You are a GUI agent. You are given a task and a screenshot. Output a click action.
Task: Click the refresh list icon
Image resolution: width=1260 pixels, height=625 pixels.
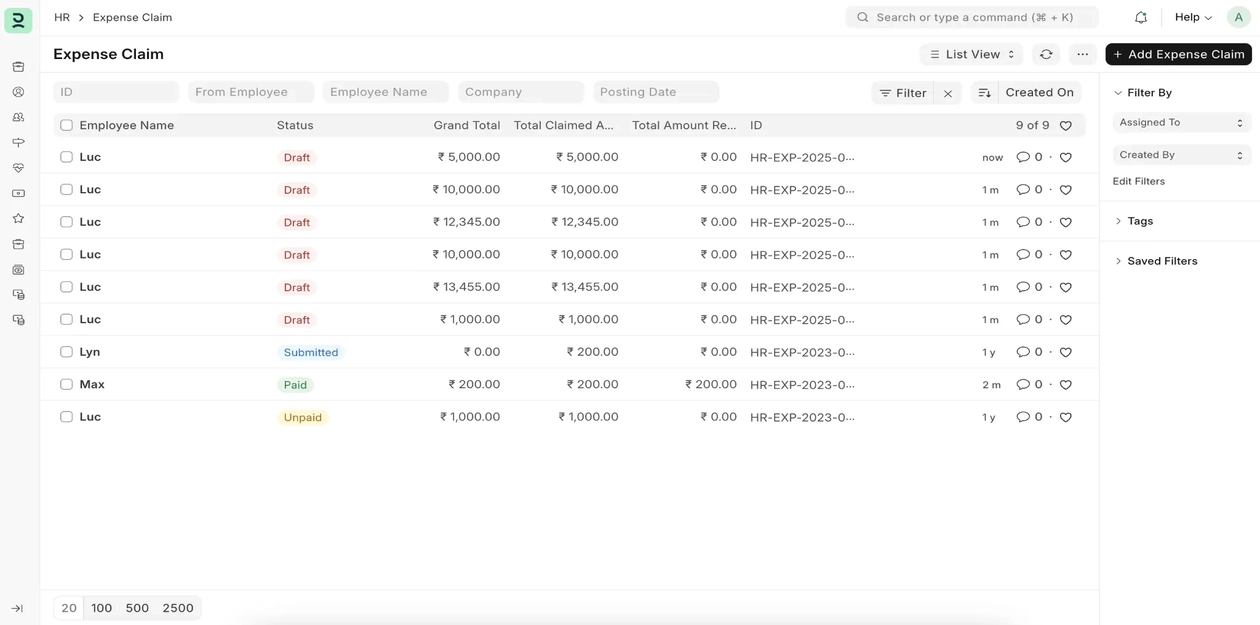point(1046,54)
